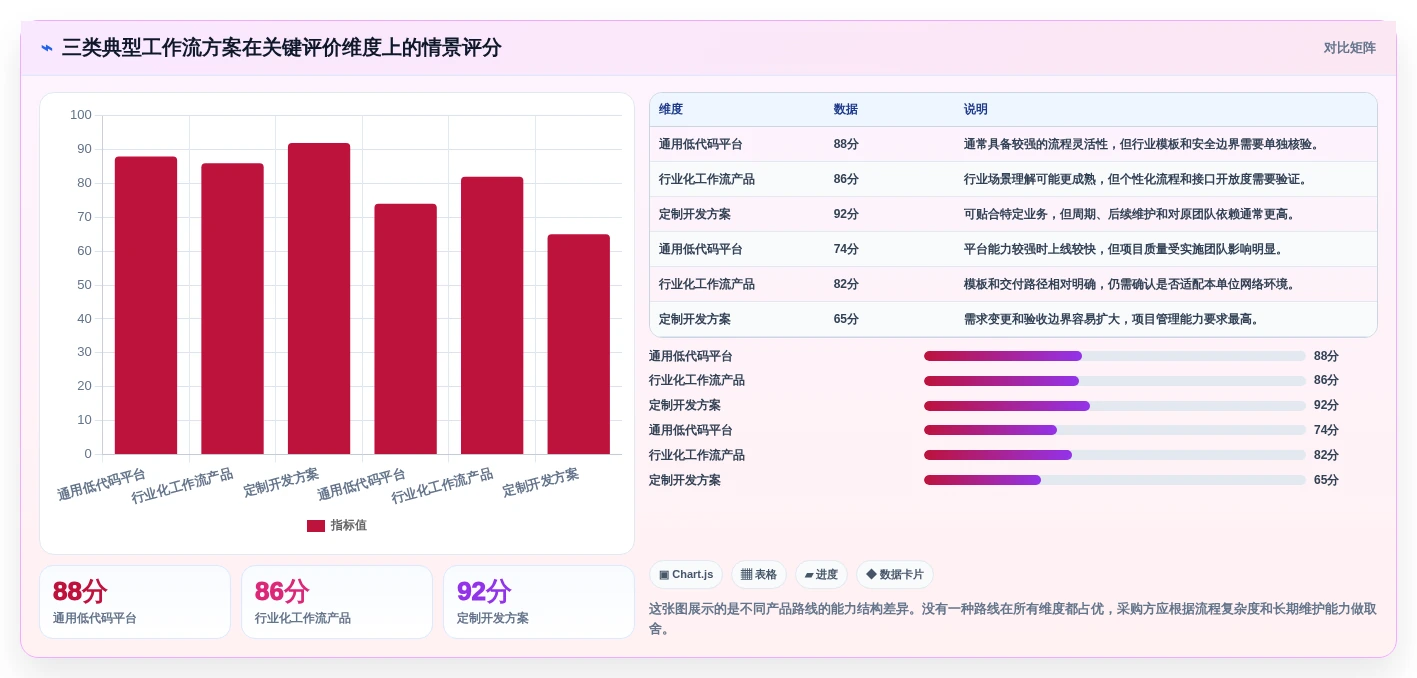Open the 数据卡片 chip

click(895, 575)
